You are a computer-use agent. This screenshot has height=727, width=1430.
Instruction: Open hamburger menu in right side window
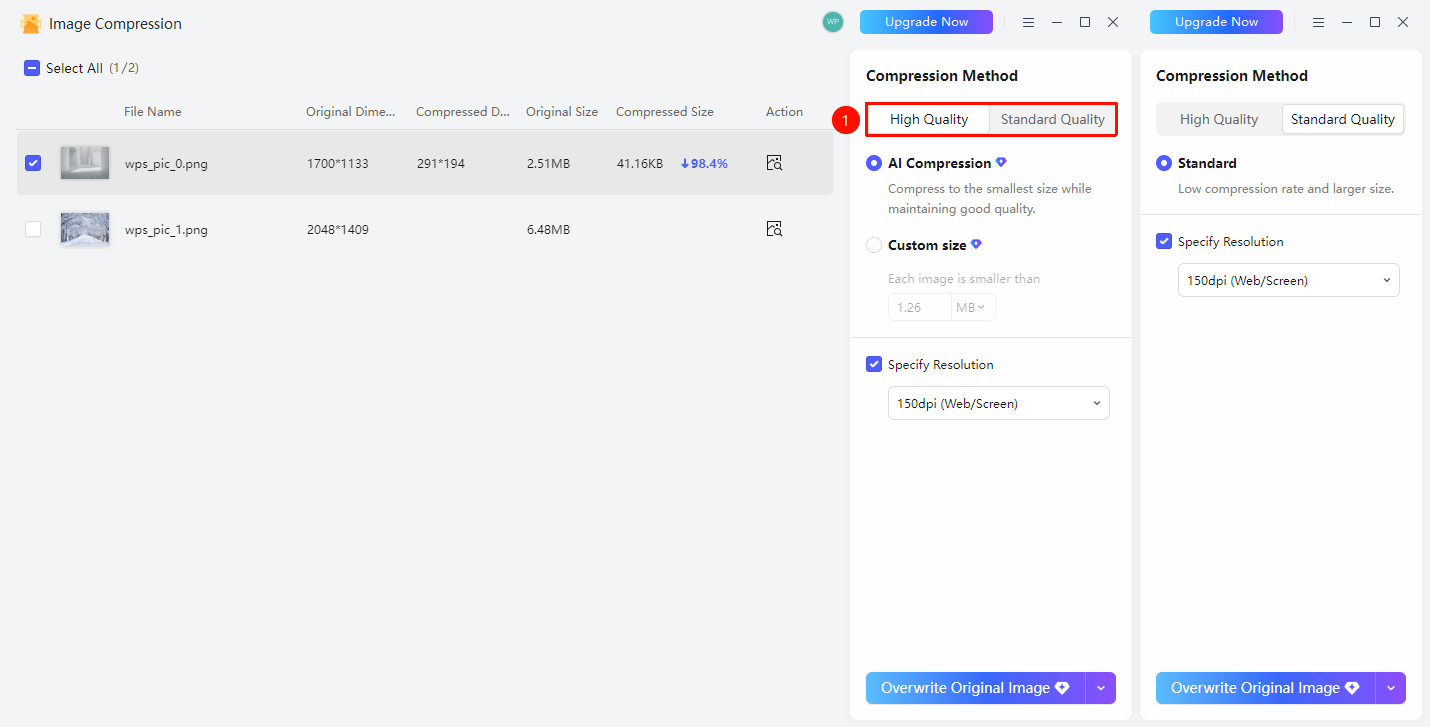1318,22
